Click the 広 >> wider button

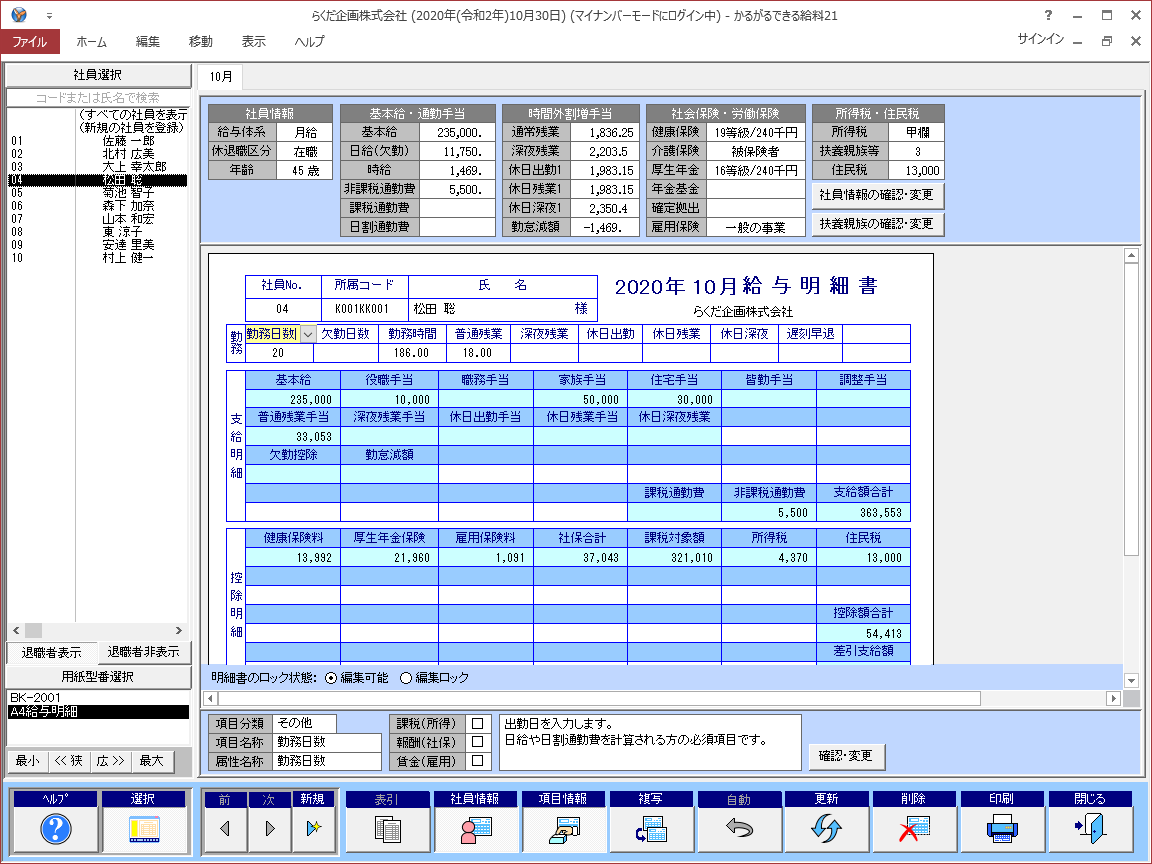[x=111, y=761]
